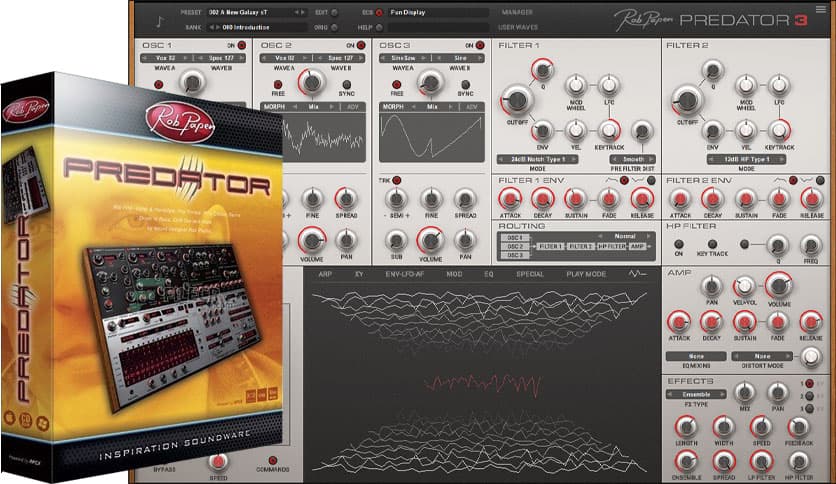This screenshot has height=484, width=836.
Task: Toggle the HELP LED in header
Action: 379,27
